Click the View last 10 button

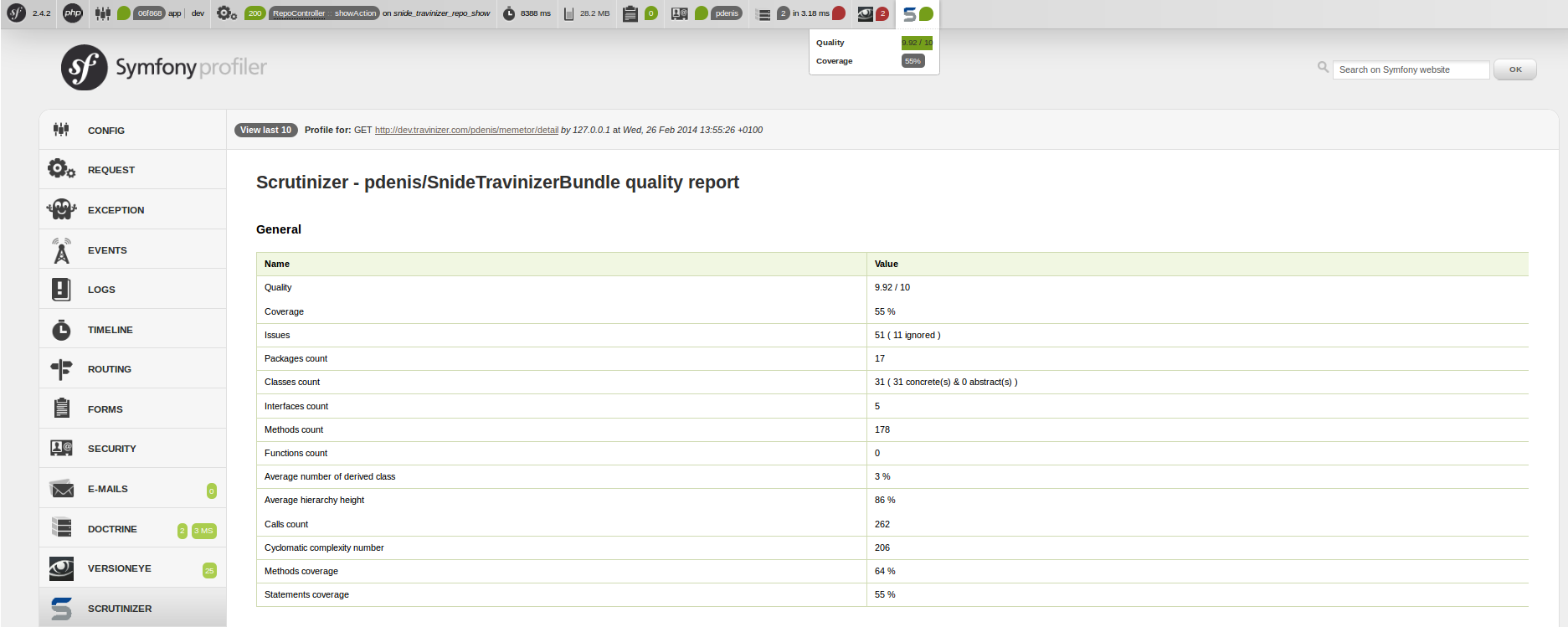pyautogui.click(x=266, y=130)
